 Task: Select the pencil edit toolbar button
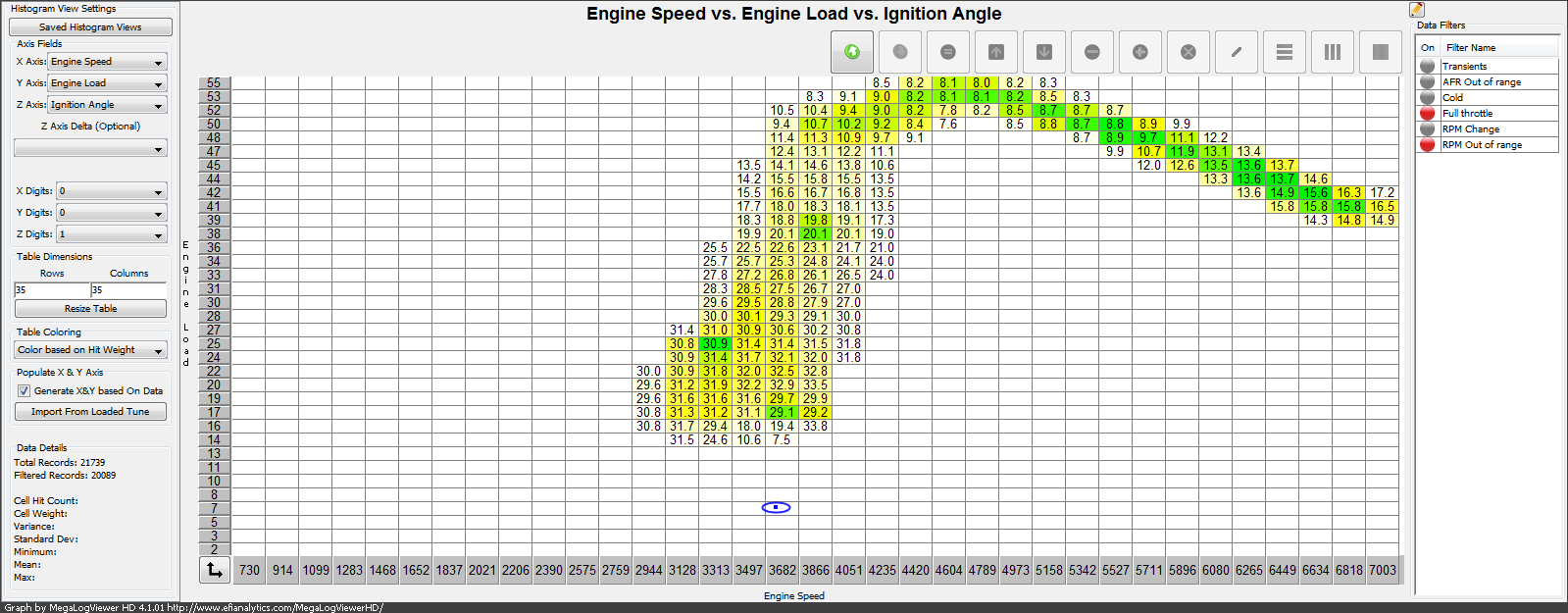[1237, 52]
